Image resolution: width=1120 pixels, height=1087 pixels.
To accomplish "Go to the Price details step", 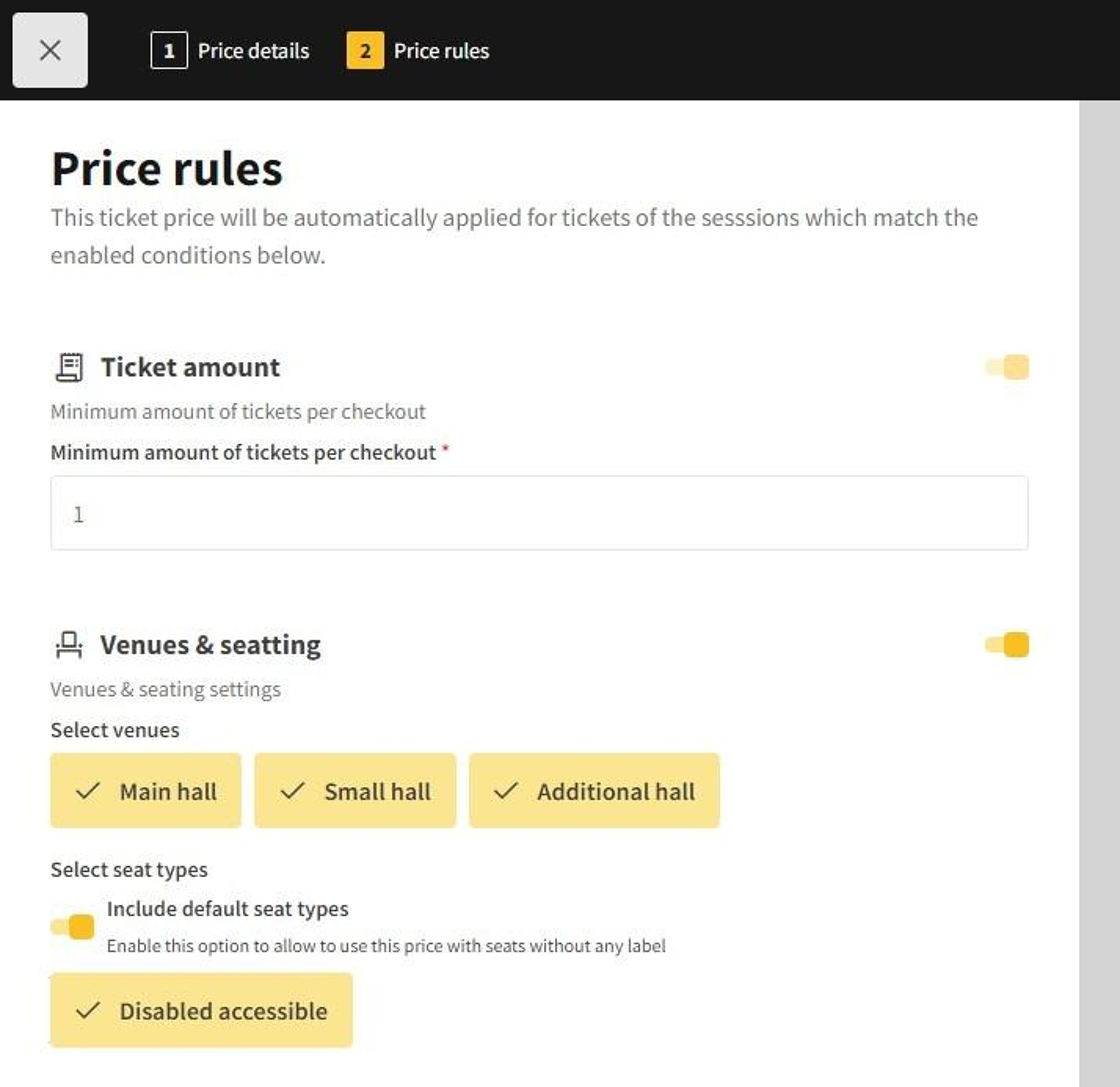I will (x=253, y=50).
